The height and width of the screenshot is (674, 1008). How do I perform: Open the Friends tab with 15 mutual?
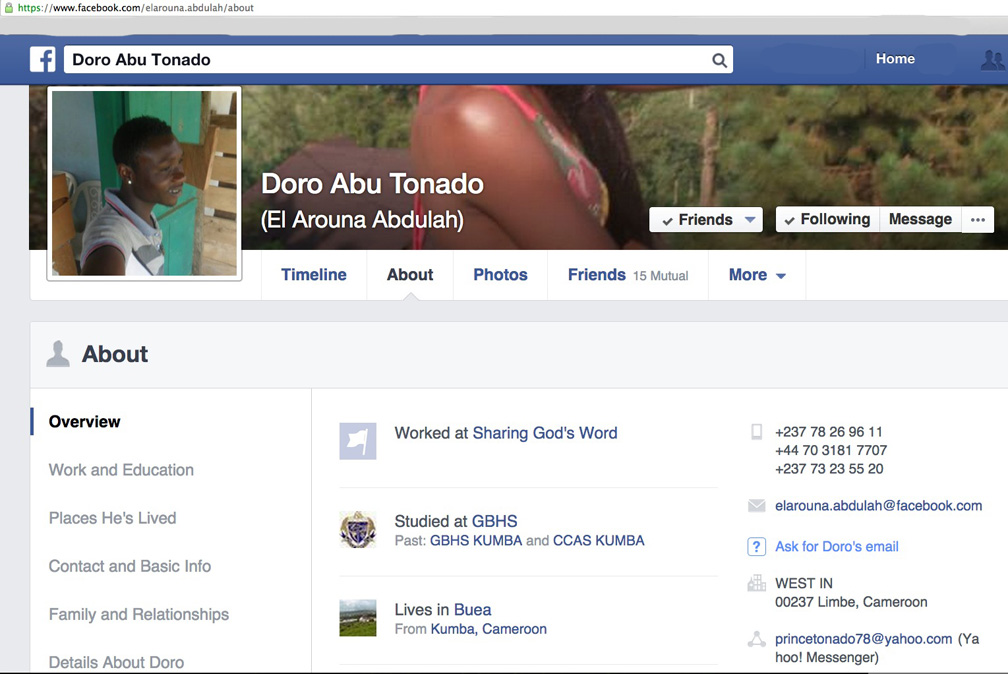(x=627, y=275)
